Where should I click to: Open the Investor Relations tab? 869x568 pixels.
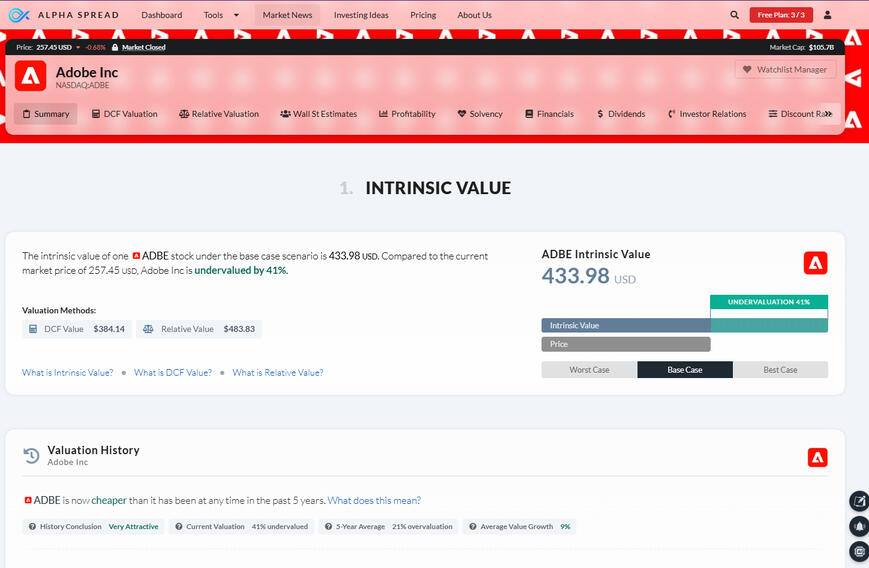coord(707,114)
